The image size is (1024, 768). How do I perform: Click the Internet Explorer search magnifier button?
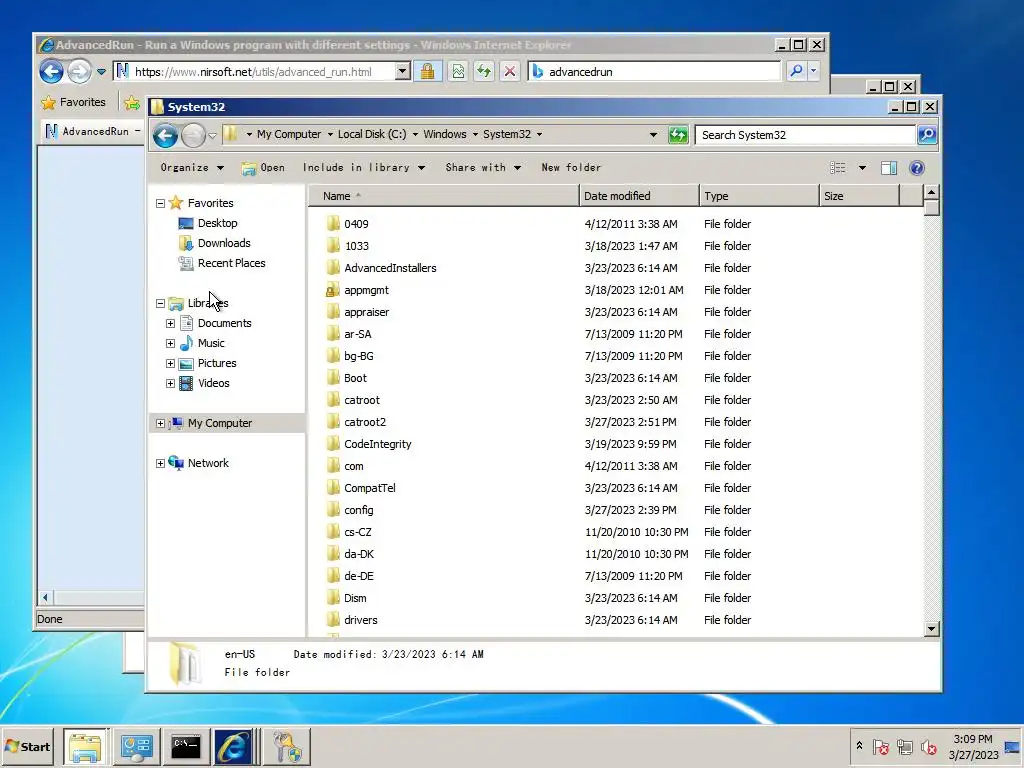pos(796,71)
